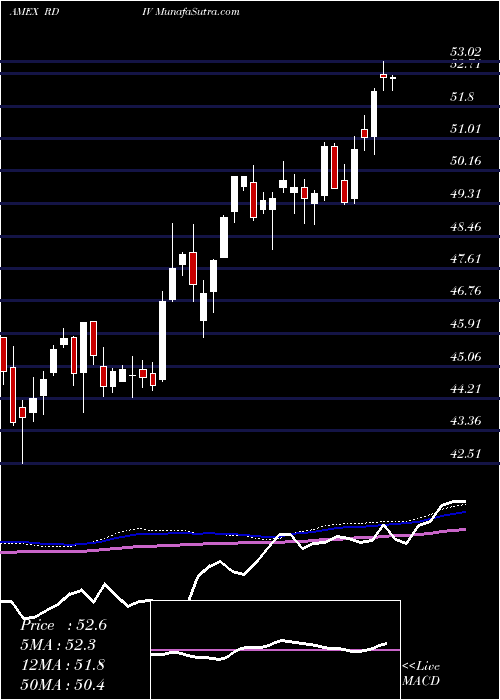This screenshot has width=500, height=700.
Task: Click the 45.91 price axis label
Action: [x=468, y=324]
